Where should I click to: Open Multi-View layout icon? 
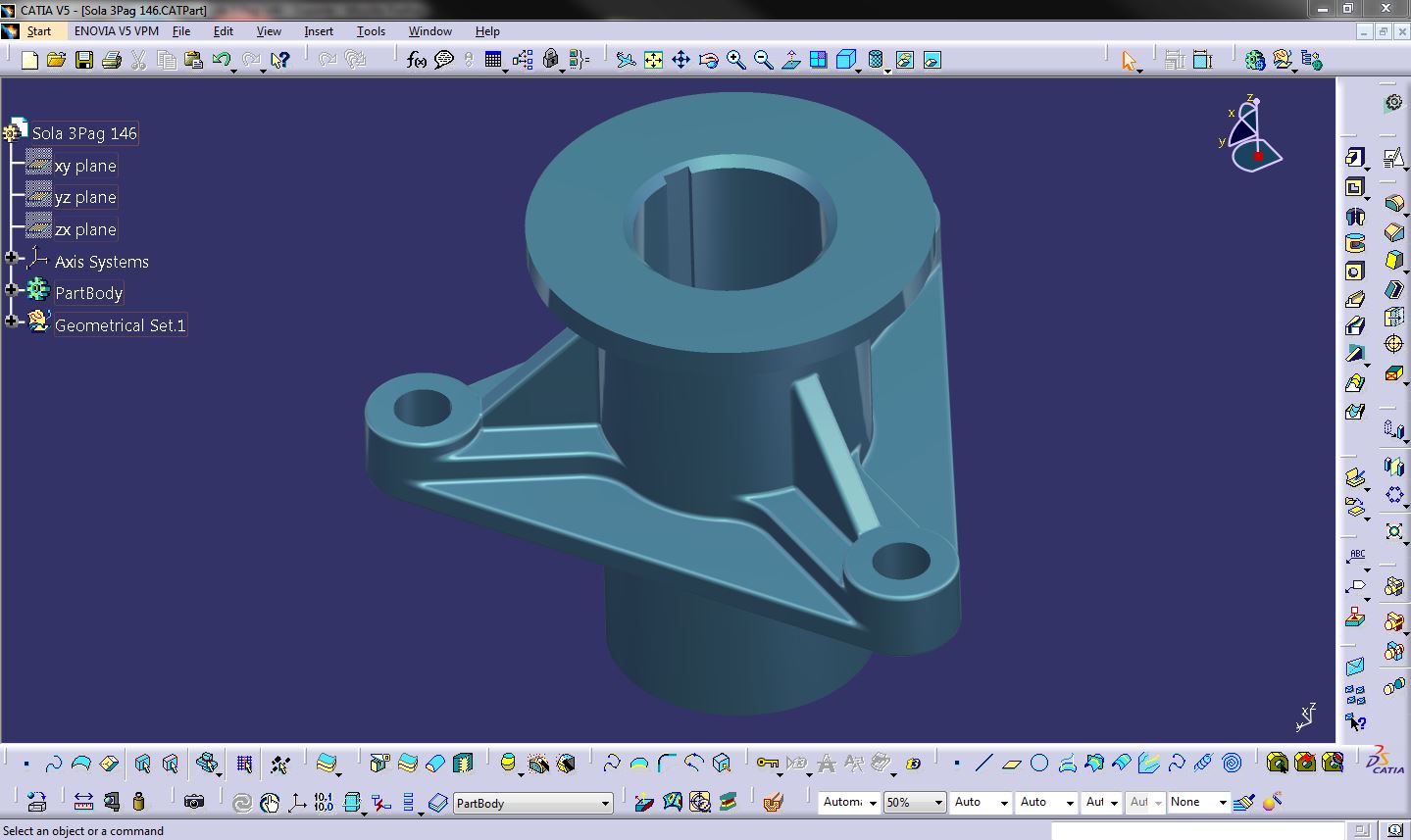[x=818, y=61]
